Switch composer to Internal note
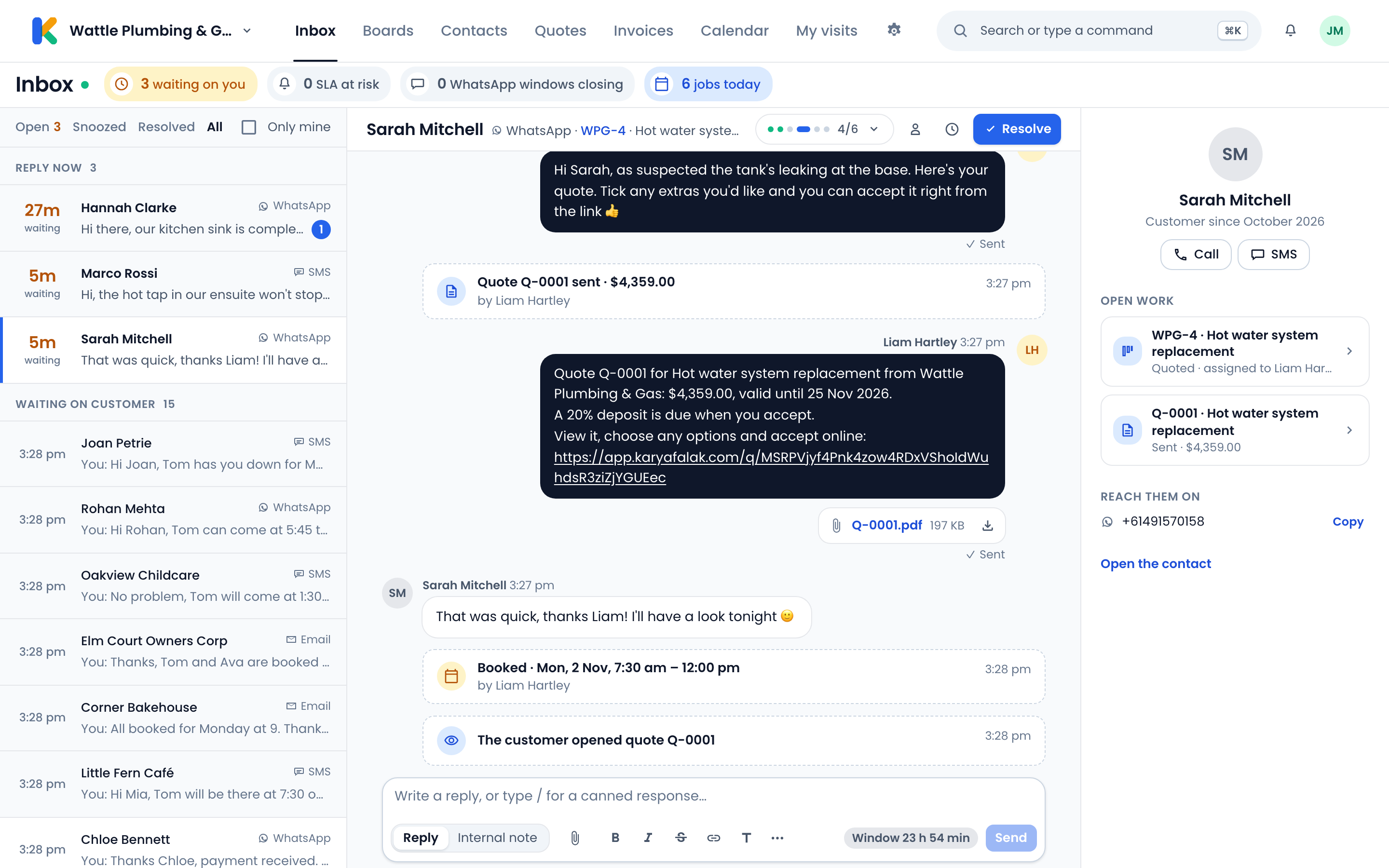 [497, 838]
